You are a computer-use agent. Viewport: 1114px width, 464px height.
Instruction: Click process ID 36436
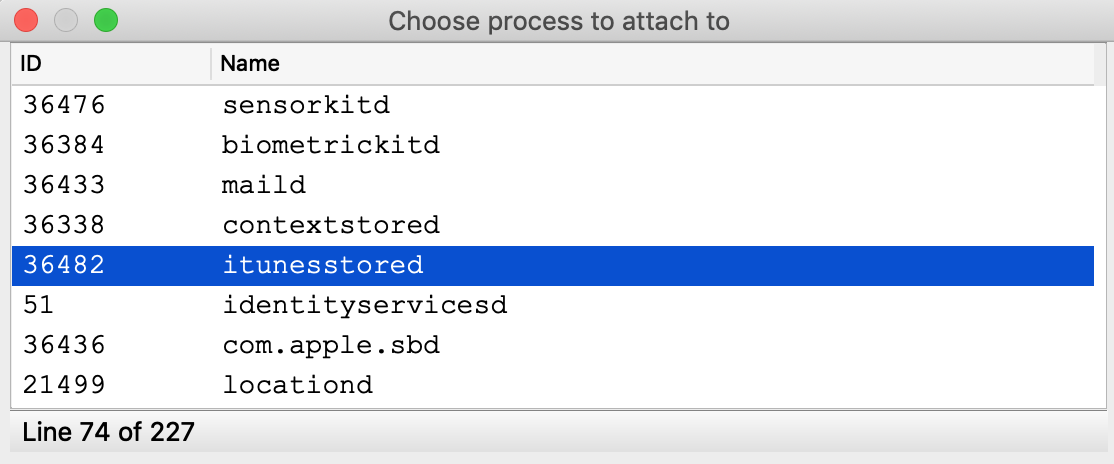click(63, 345)
